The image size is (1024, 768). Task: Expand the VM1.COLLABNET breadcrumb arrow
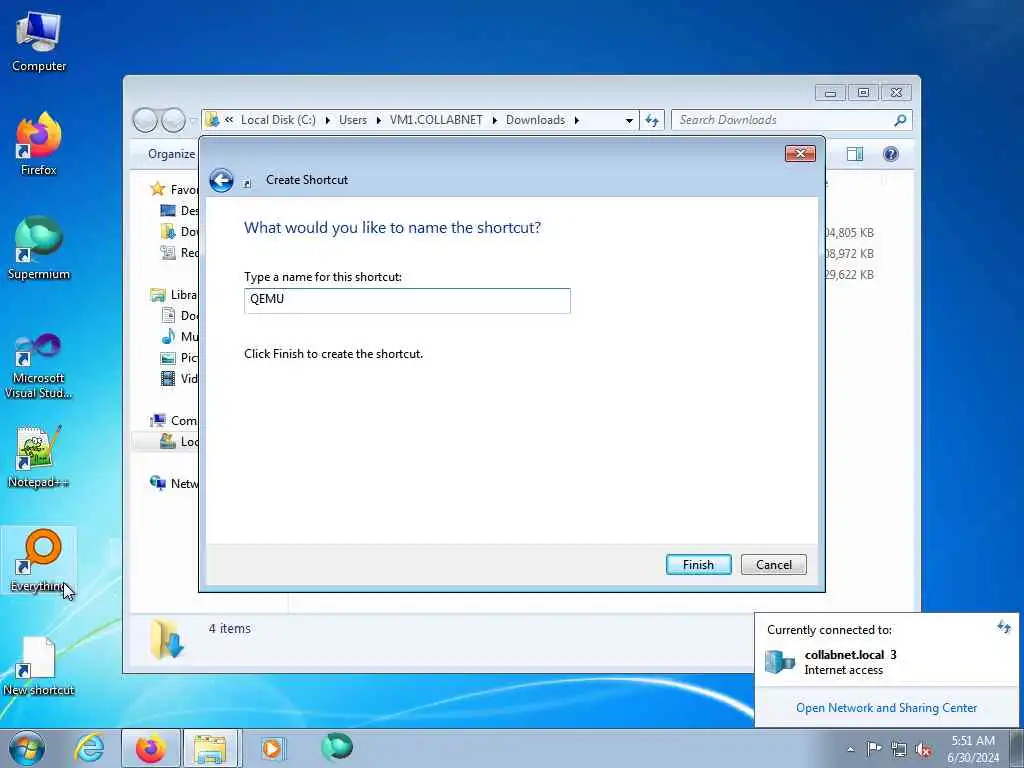[x=494, y=120]
